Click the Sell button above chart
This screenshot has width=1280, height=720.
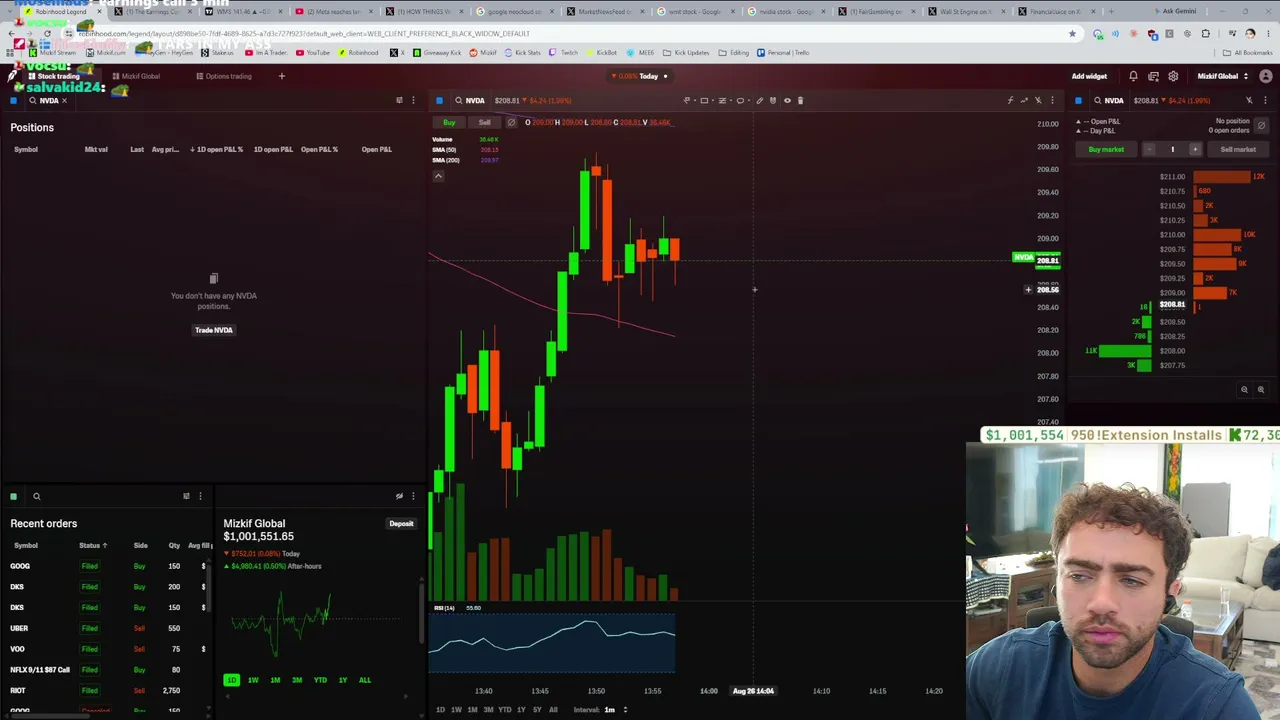(x=484, y=122)
